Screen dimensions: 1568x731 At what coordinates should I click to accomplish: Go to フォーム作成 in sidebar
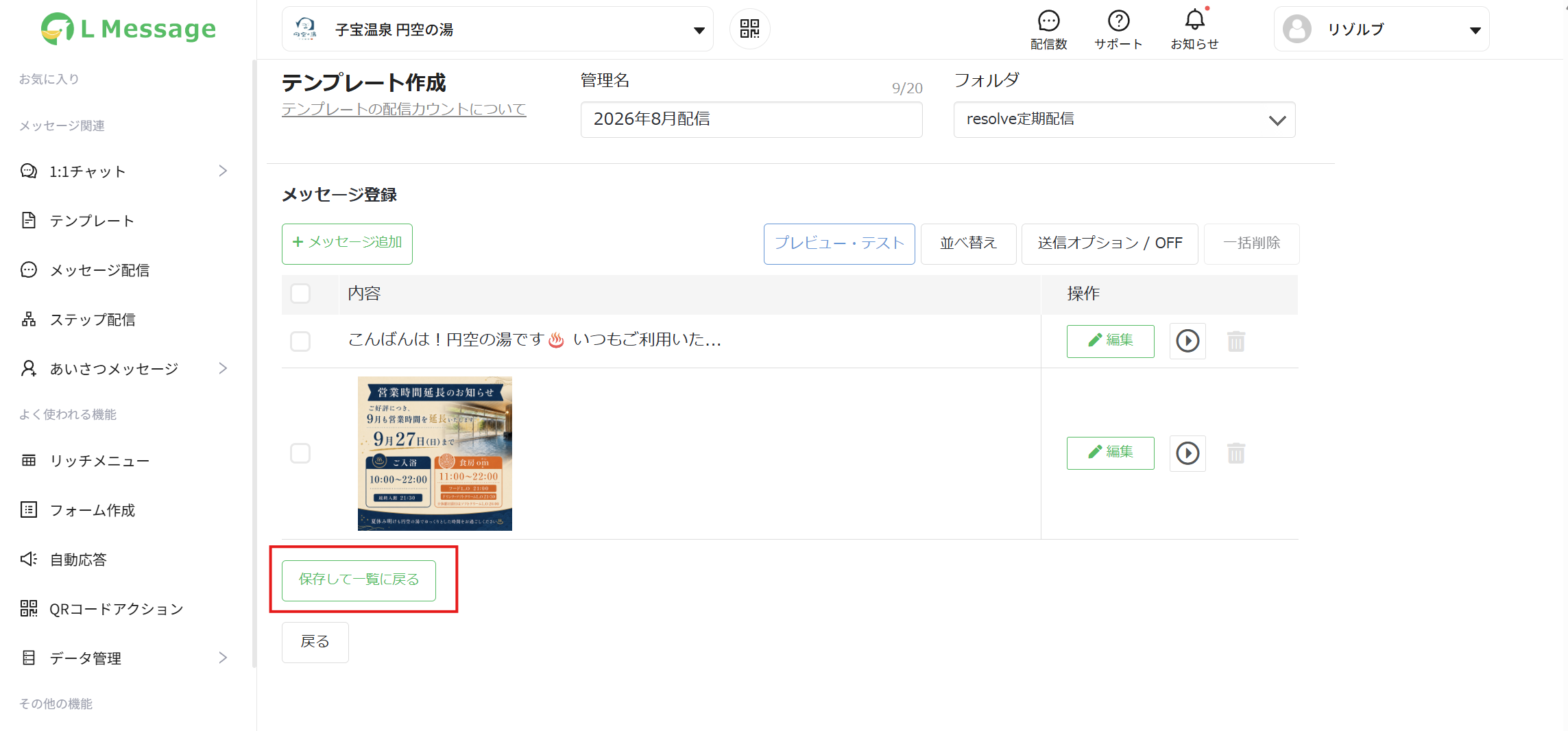pyautogui.click(x=93, y=510)
